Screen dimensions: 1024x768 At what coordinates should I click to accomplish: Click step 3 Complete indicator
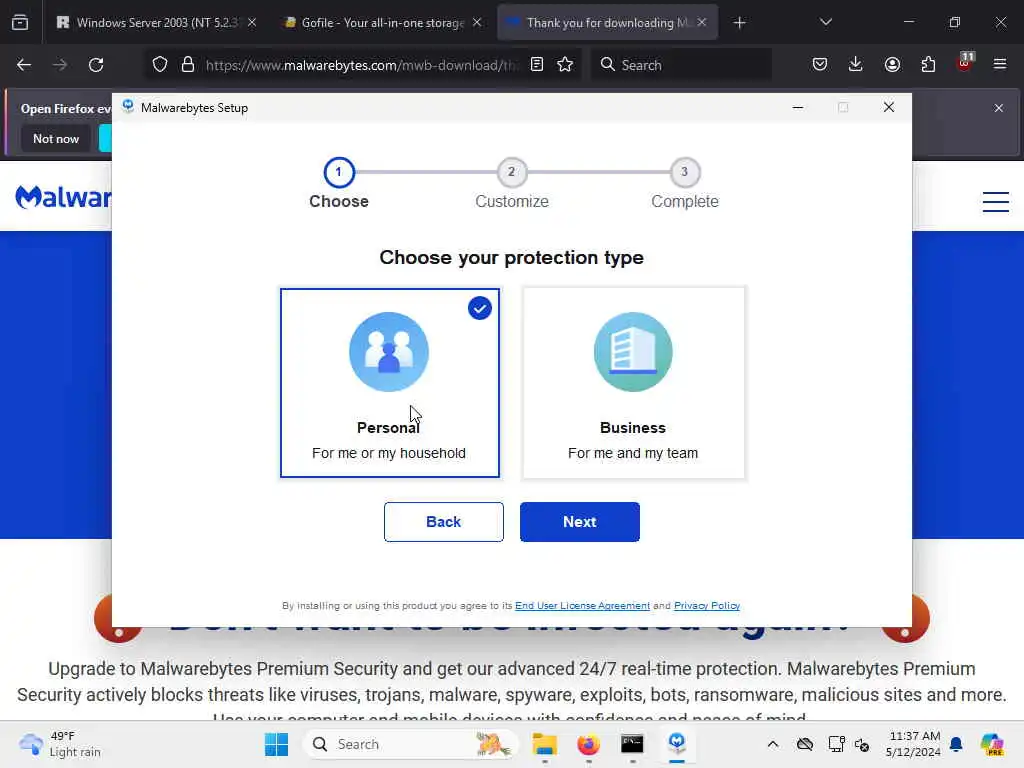click(684, 172)
